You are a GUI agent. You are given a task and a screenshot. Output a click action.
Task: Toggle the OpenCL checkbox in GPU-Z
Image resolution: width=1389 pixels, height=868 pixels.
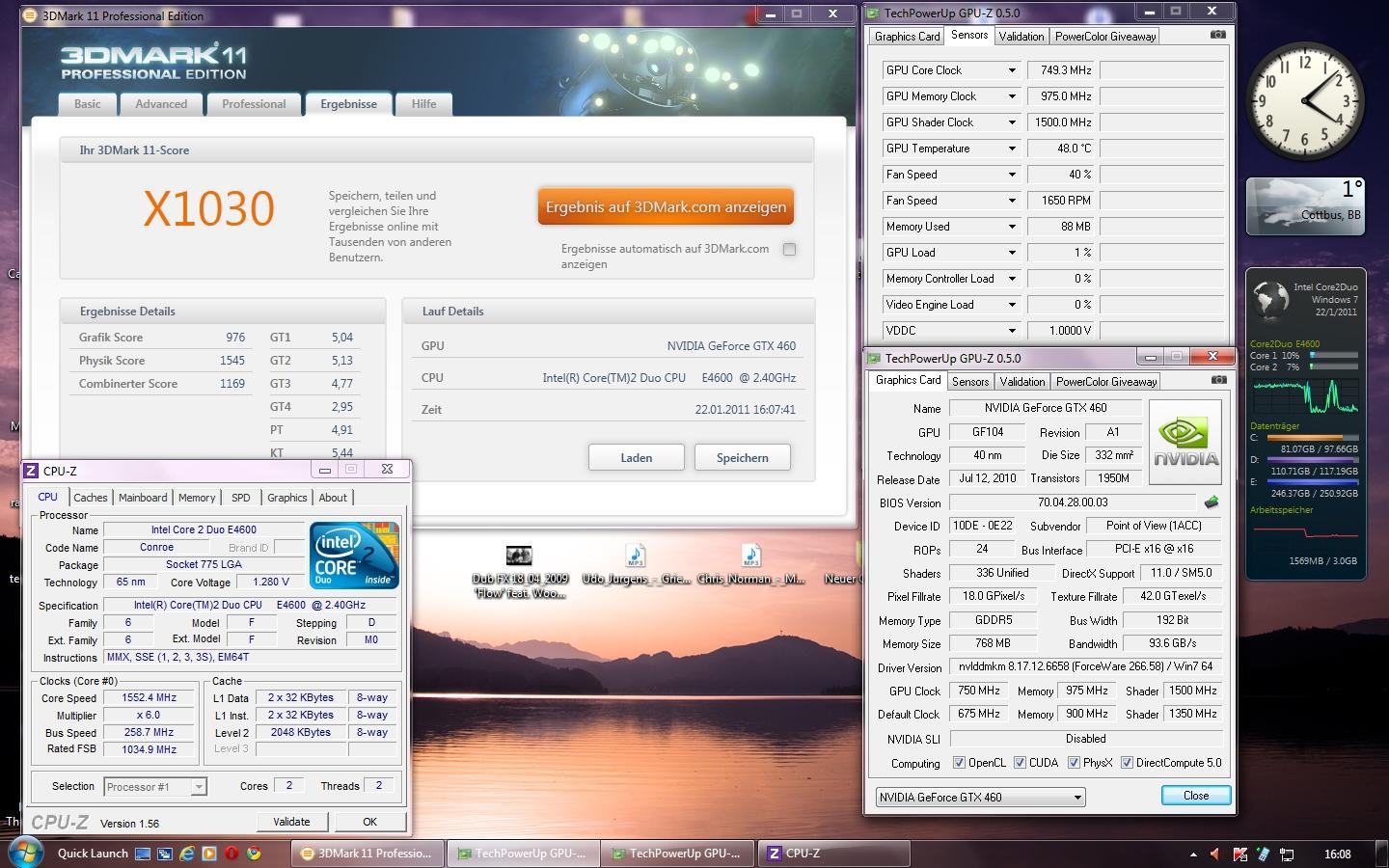coord(959,762)
